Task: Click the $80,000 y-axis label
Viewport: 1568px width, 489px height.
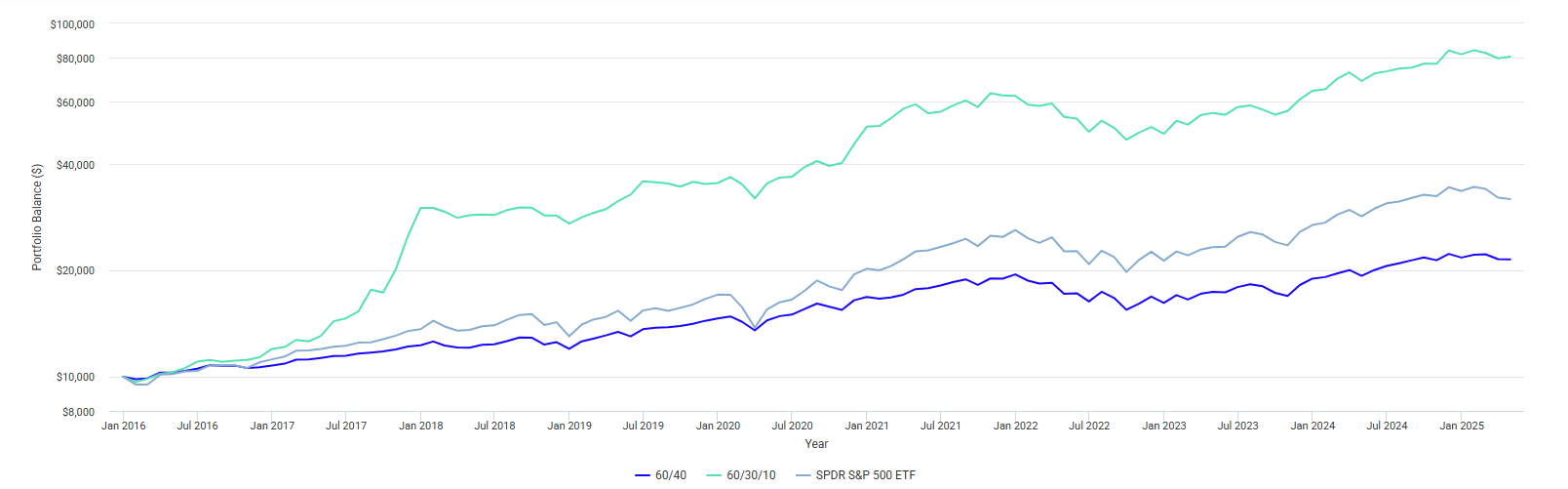Action: (75, 59)
